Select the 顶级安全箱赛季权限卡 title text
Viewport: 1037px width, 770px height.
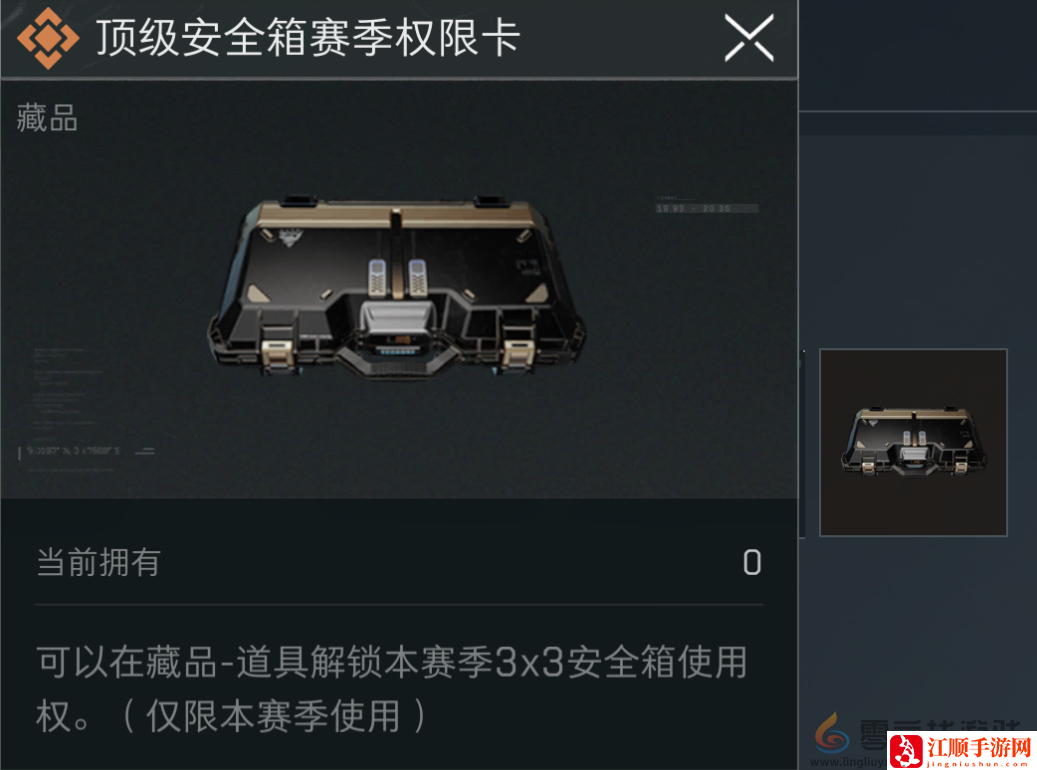coord(308,38)
